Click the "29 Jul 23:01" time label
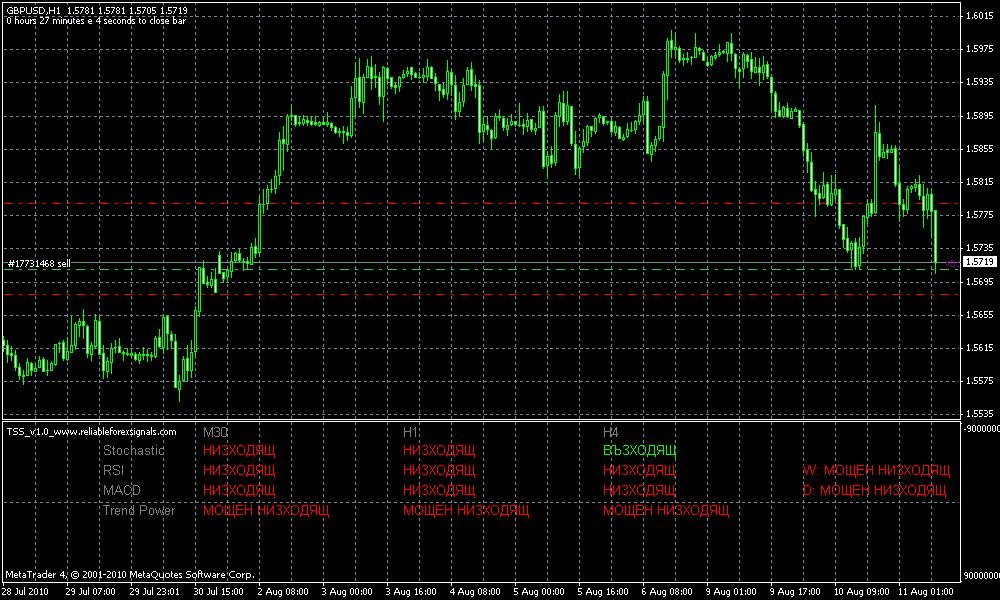 pos(154,592)
